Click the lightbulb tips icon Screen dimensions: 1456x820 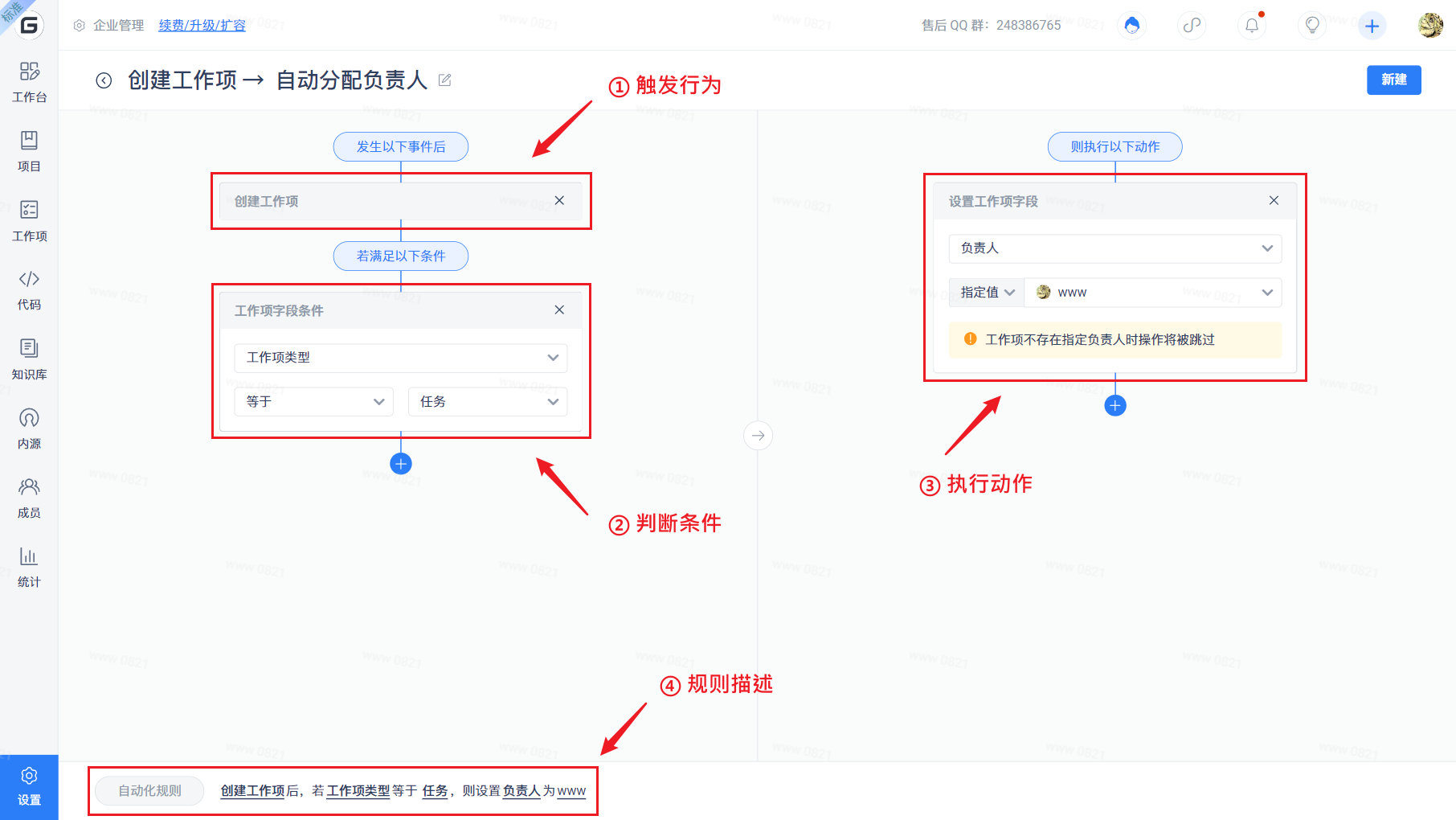click(1312, 25)
